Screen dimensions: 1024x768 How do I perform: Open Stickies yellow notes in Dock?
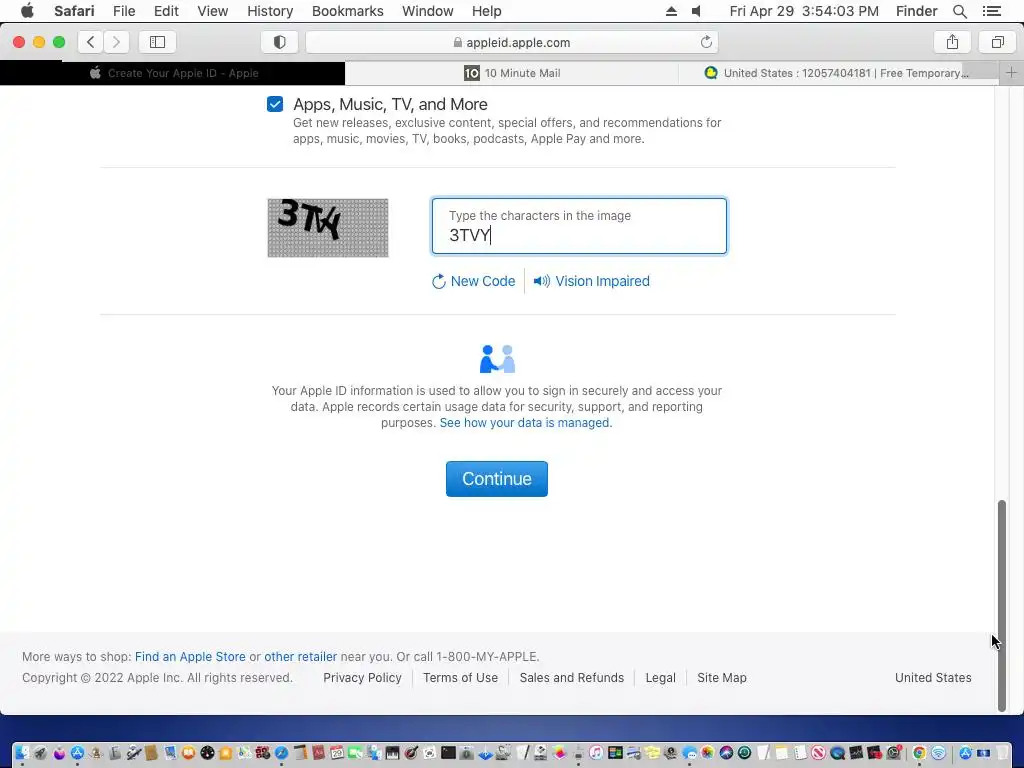pos(652,752)
